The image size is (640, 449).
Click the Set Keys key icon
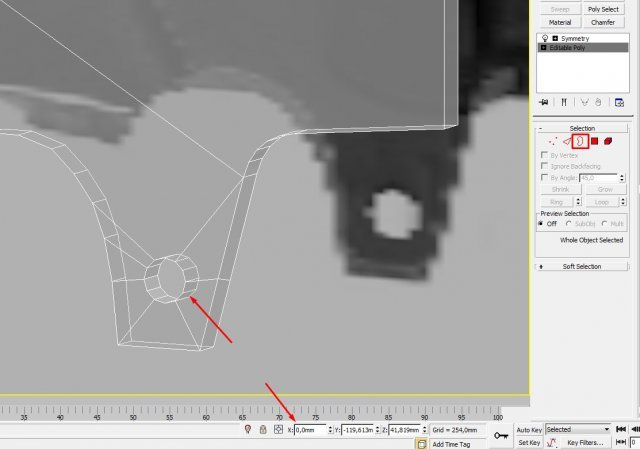click(500, 435)
